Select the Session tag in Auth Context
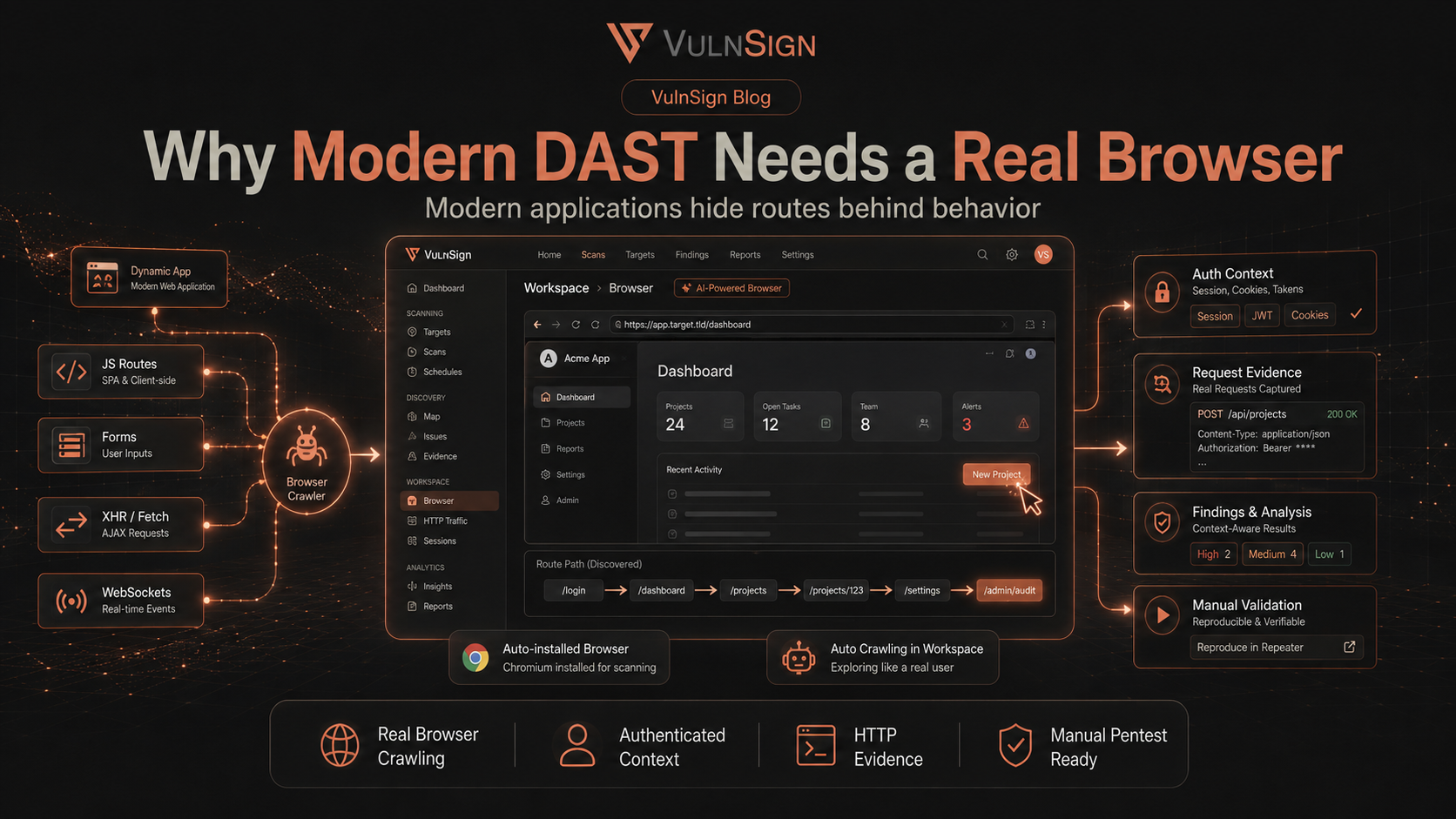 click(x=1215, y=316)
